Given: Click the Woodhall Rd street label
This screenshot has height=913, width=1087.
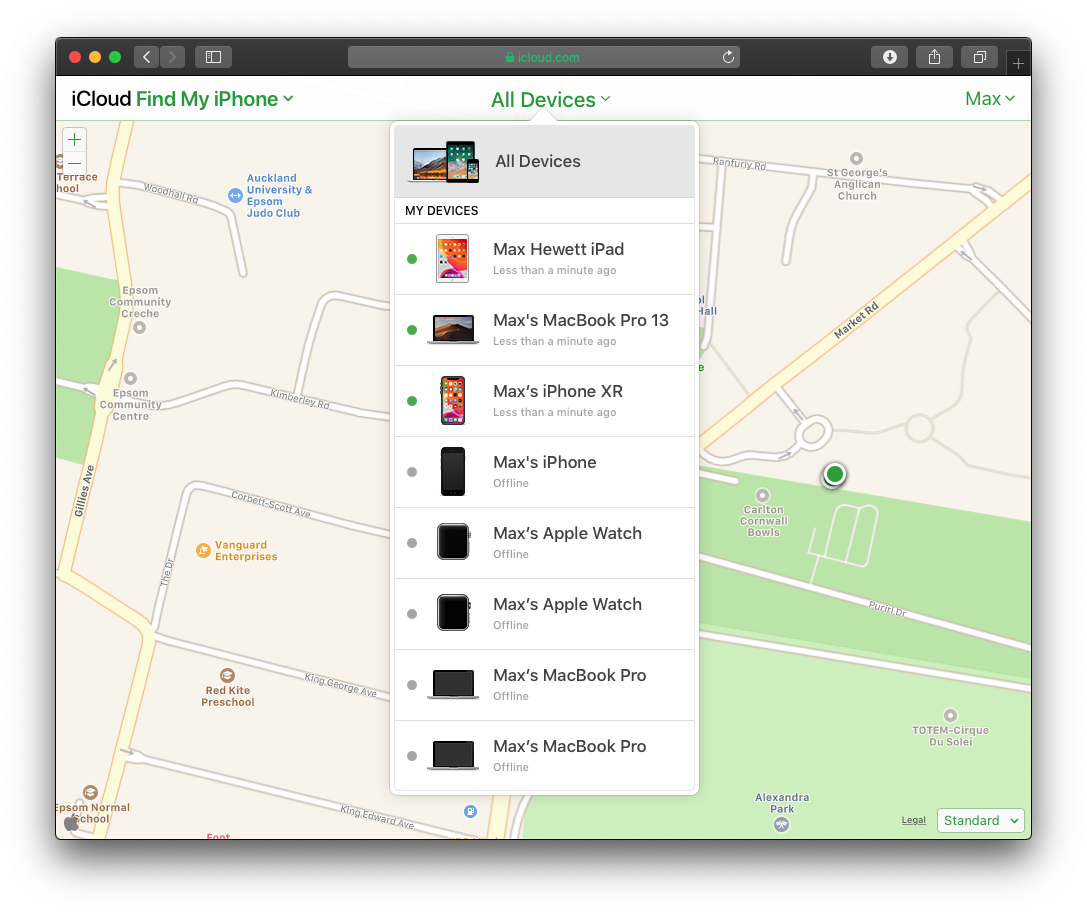Looking at the screenshot, I should tap(171, 193).
